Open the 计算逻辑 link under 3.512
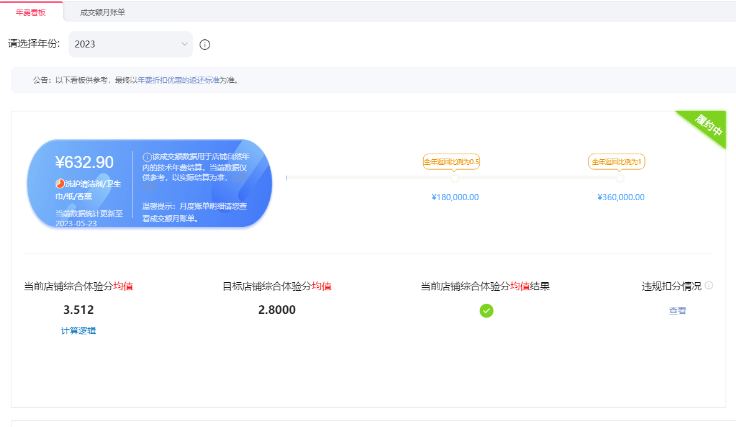736x427 pixels. pyautogui.click(x=78, y=331)
